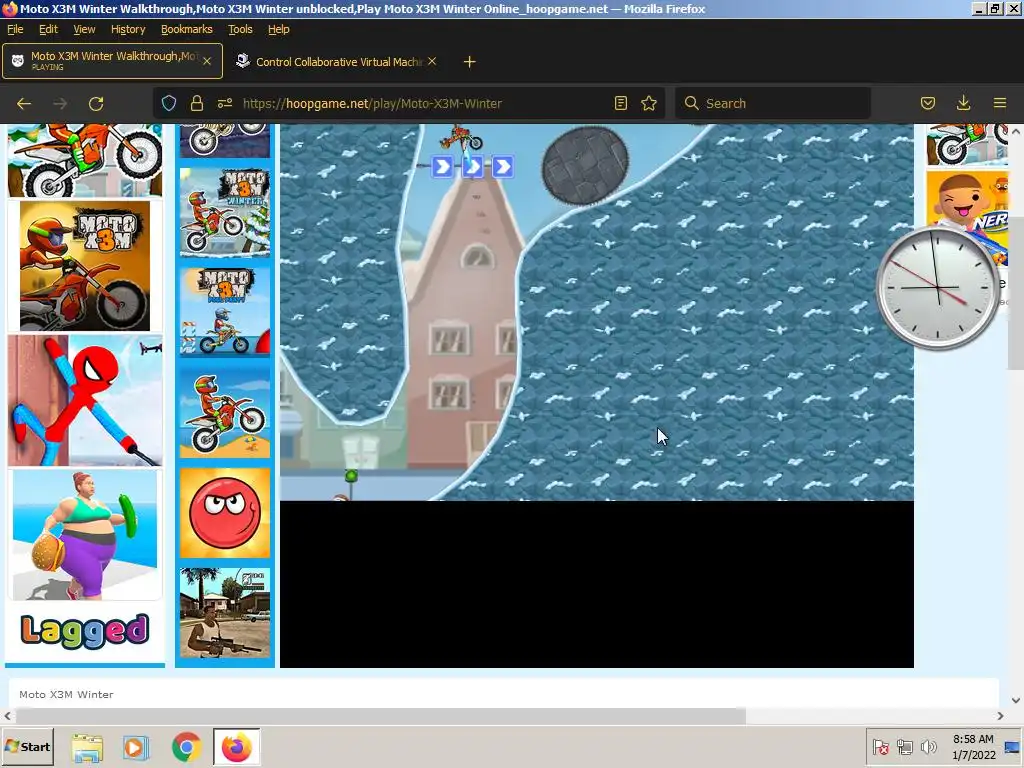
Task: Bookmark this page with the star icon
Action: (648, 103)
